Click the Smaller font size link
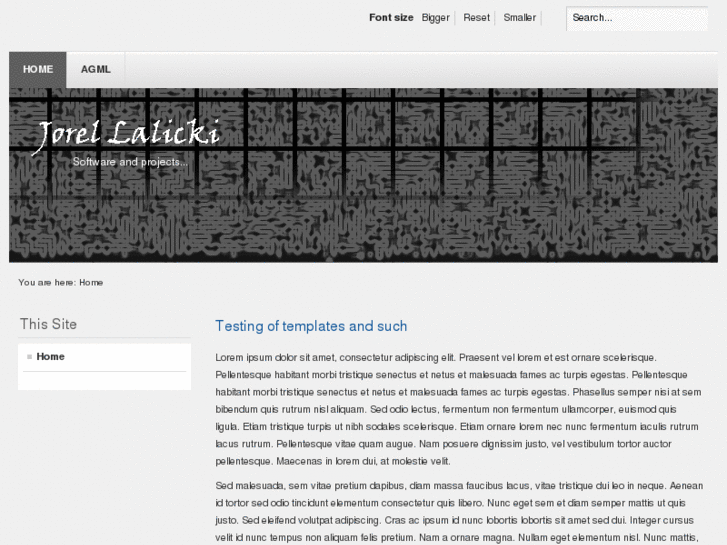The image size is (727, 545). pyautogui.click(x=519, y=18)
